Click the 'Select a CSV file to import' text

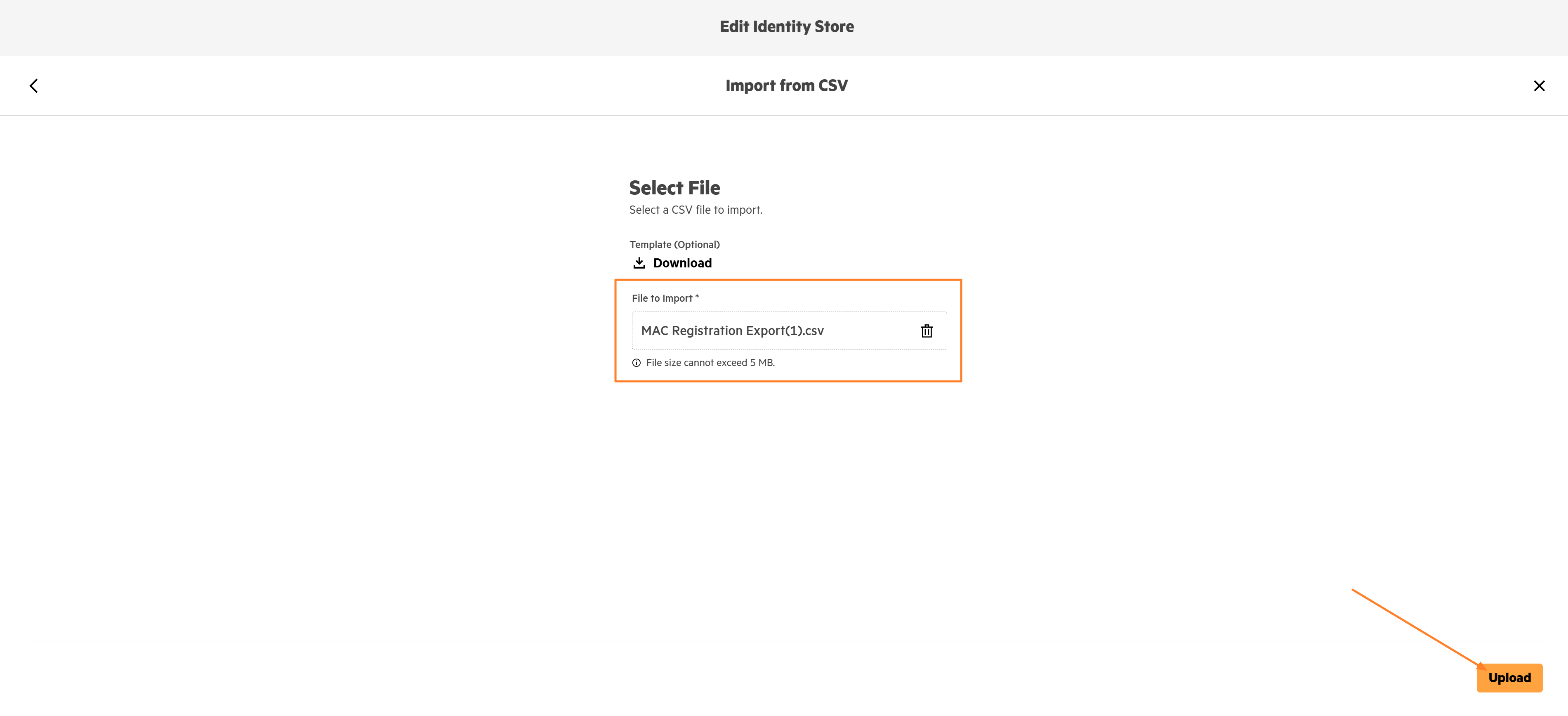click(x=695, y=210)
